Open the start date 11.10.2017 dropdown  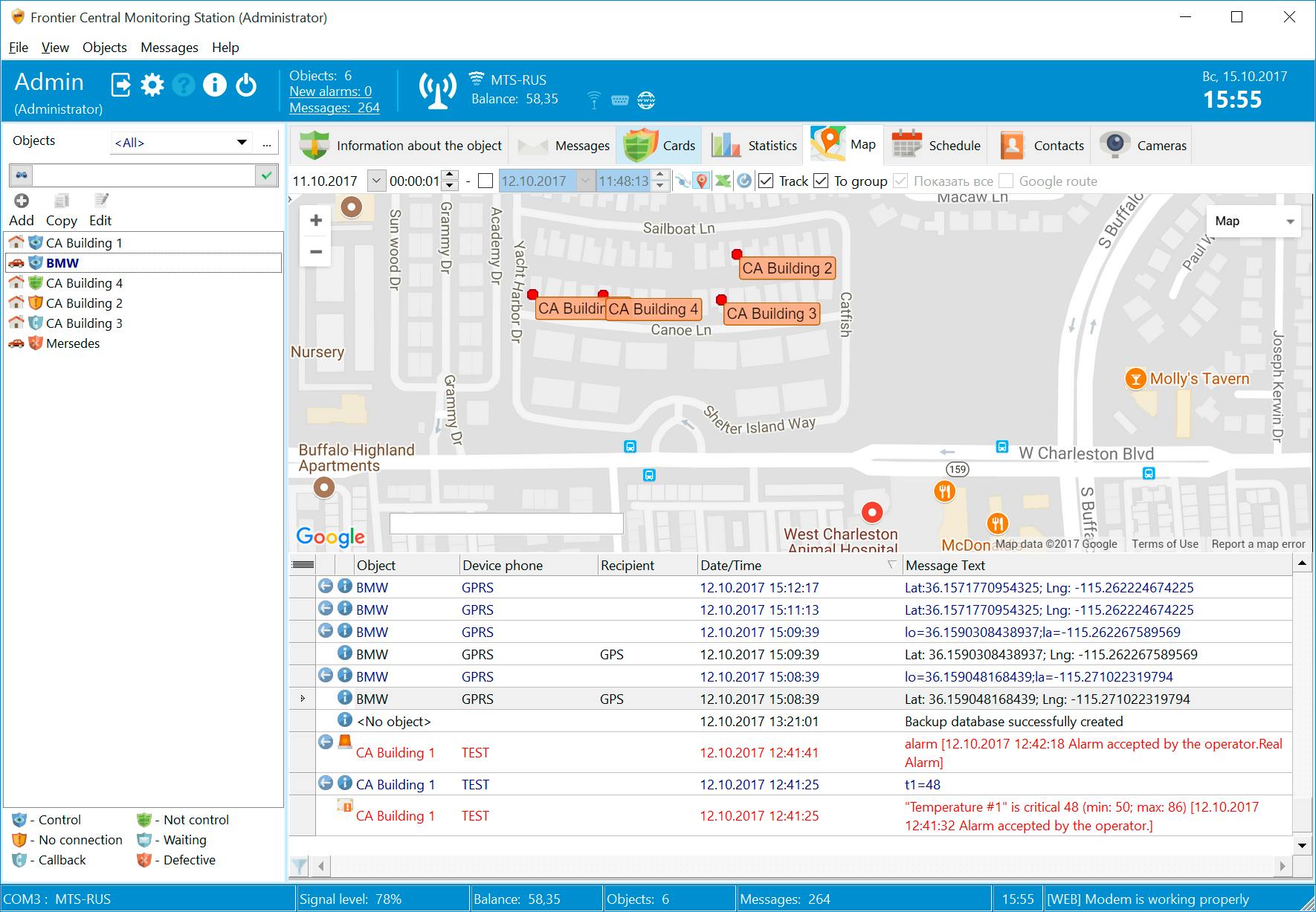[x=375, y=180]
